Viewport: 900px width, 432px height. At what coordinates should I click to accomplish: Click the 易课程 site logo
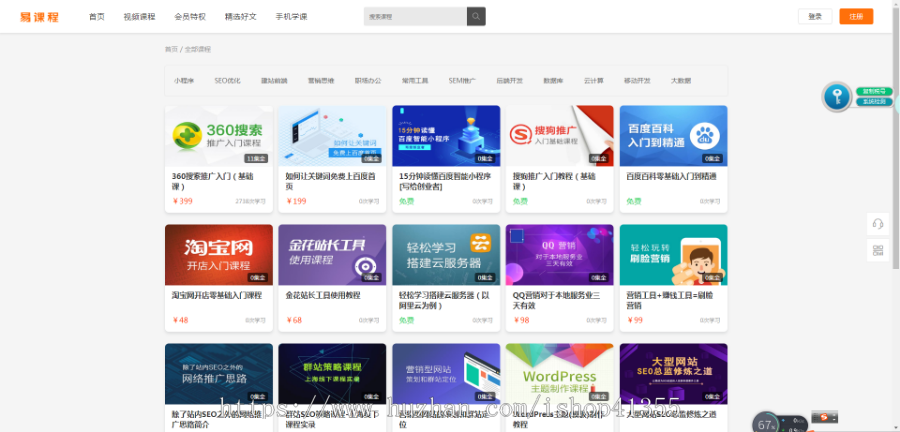pyautogui.click(x=39, y=17)
